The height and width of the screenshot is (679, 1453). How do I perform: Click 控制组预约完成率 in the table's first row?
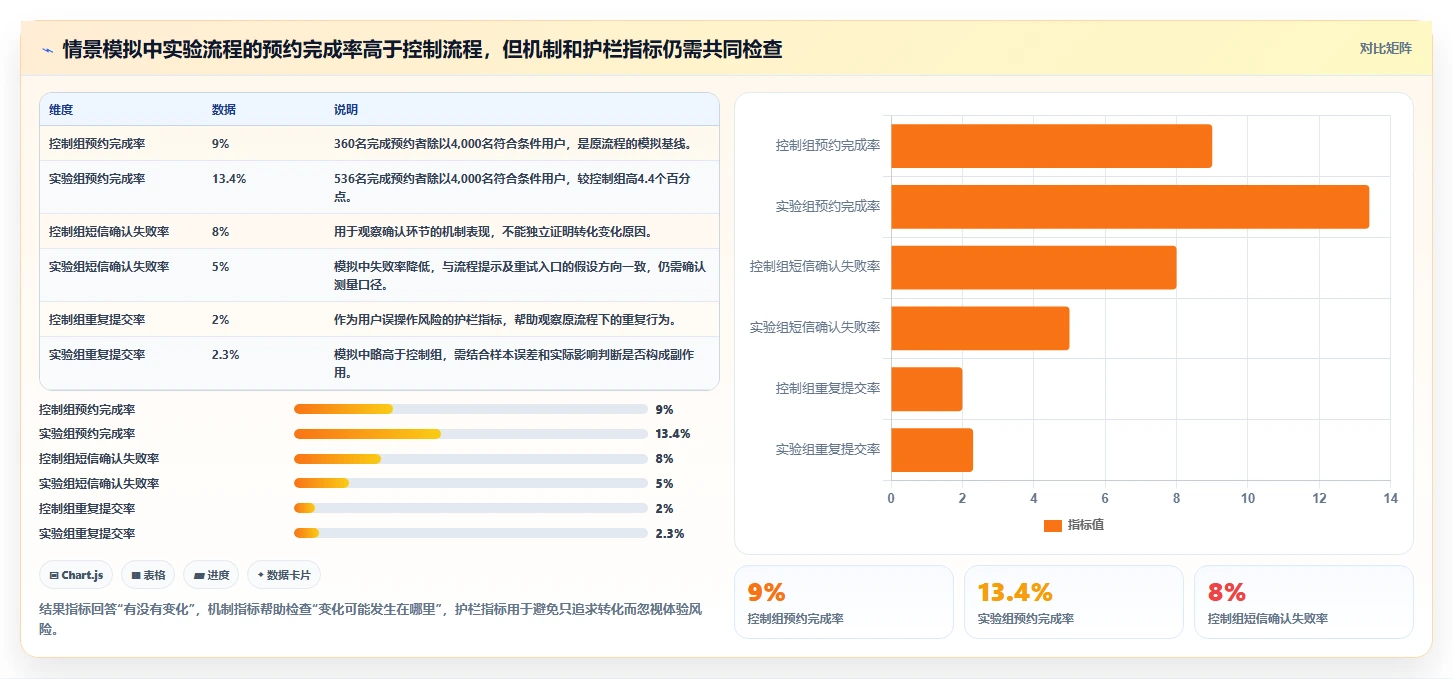(x=97, y=144)
